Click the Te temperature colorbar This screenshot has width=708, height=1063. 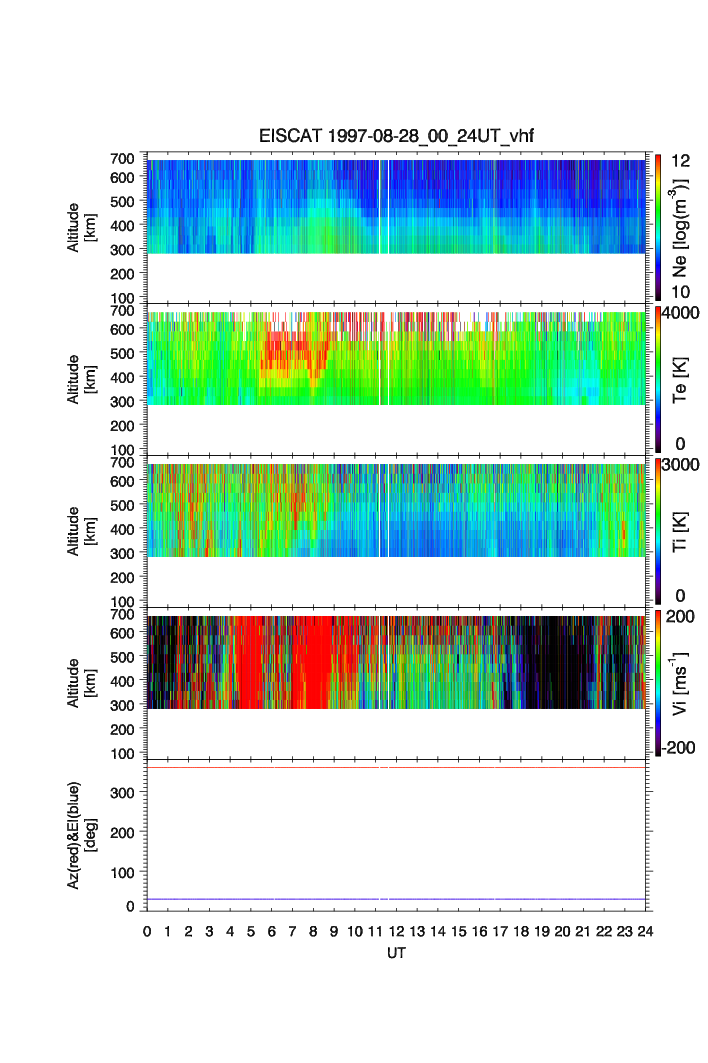[658, 380]
